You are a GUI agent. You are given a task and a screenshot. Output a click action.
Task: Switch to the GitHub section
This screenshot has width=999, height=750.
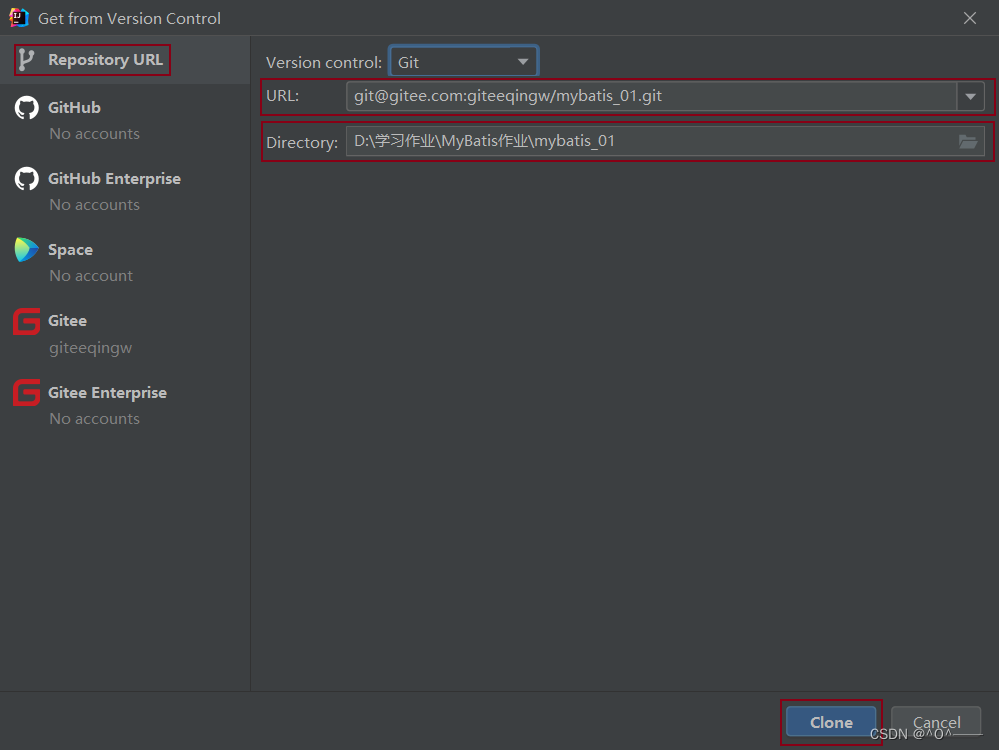74,108
